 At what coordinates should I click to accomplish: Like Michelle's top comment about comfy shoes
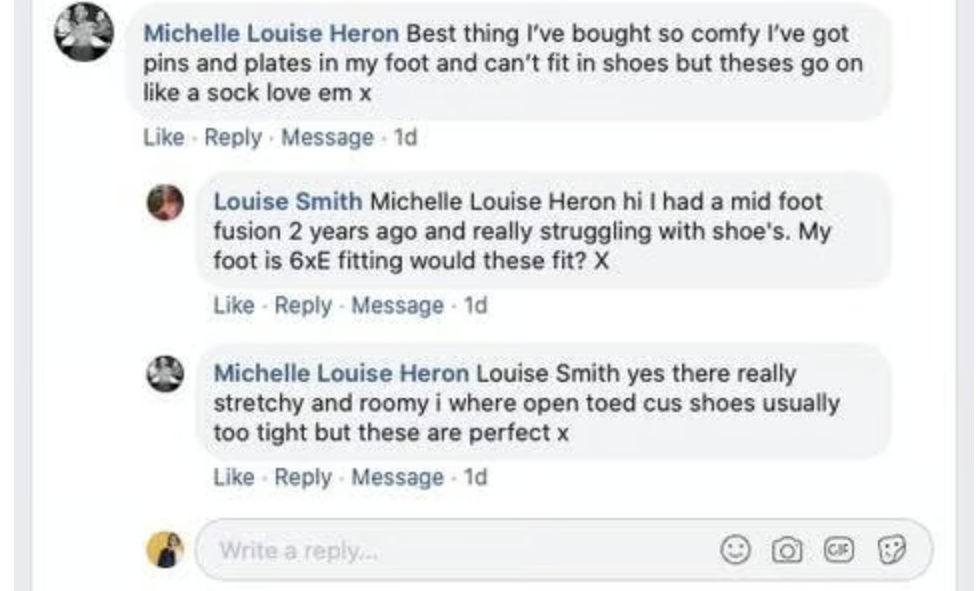pyautogui.click(x=163, y=137)
